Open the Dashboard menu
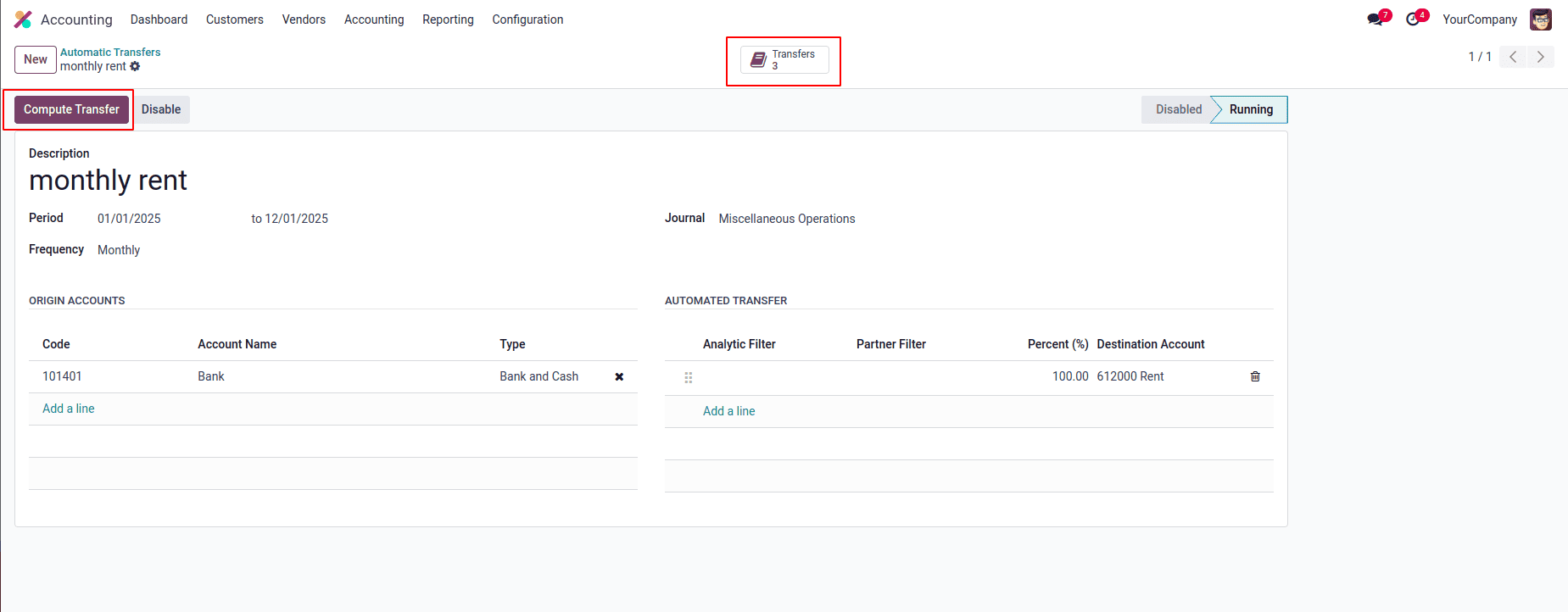 (x=159, y=19)
